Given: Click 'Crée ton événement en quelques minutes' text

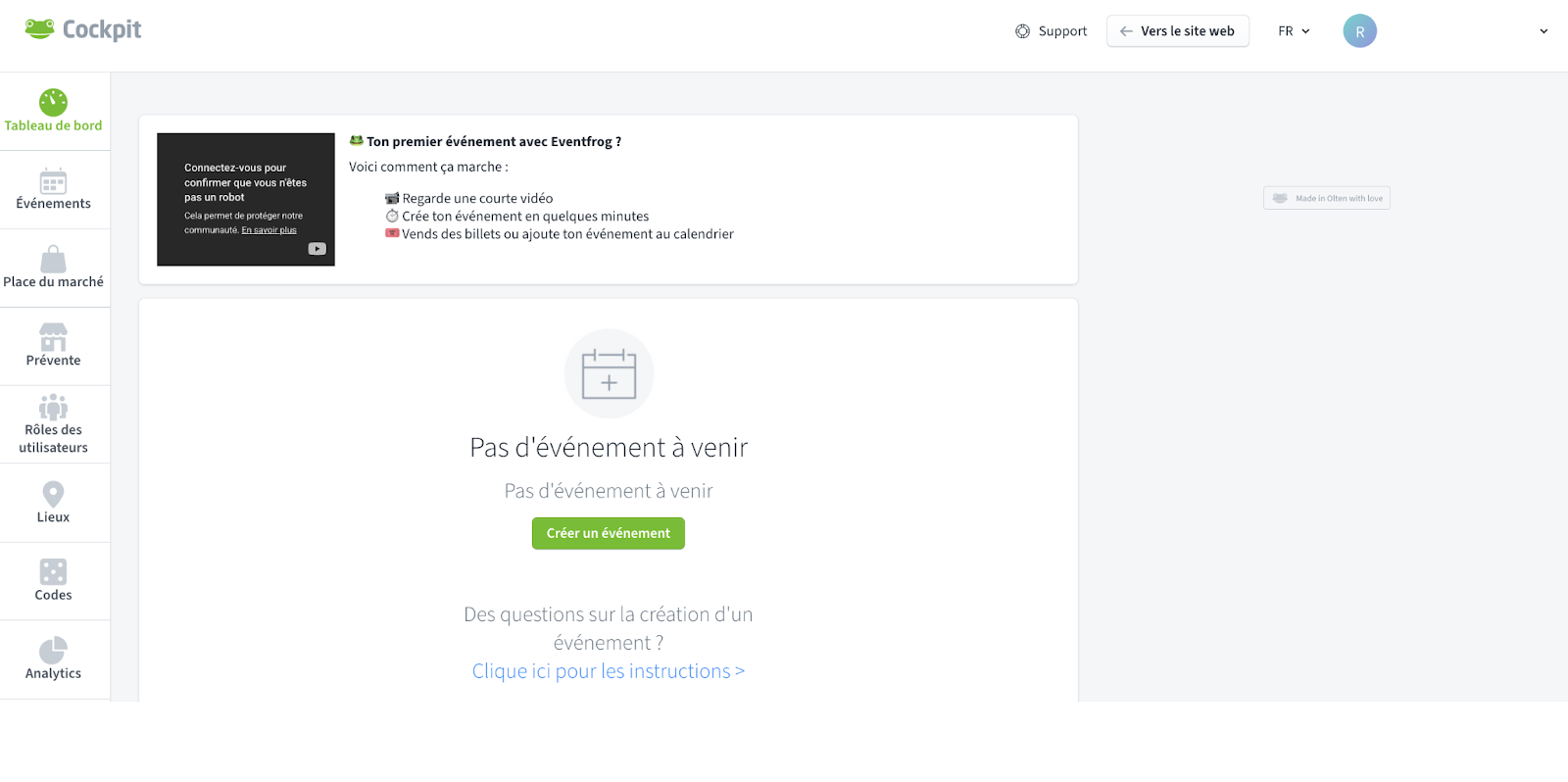Looking at the screenshot, I should pos(525,216).
